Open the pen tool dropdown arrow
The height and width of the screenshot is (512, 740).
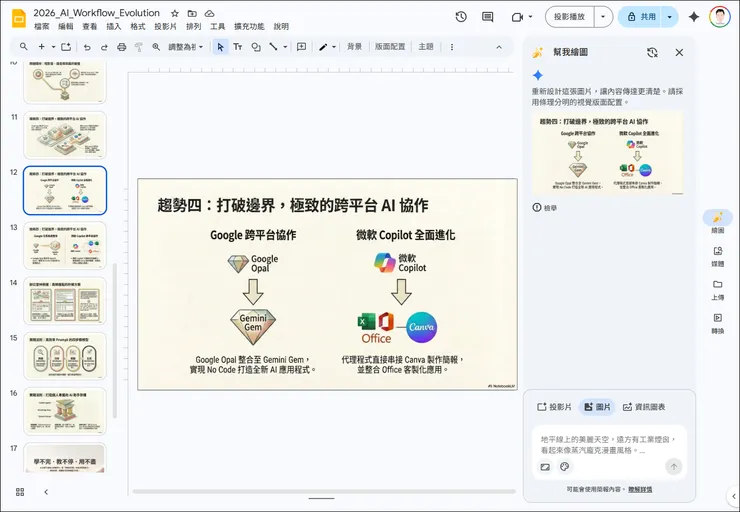[x=334, y=47]
